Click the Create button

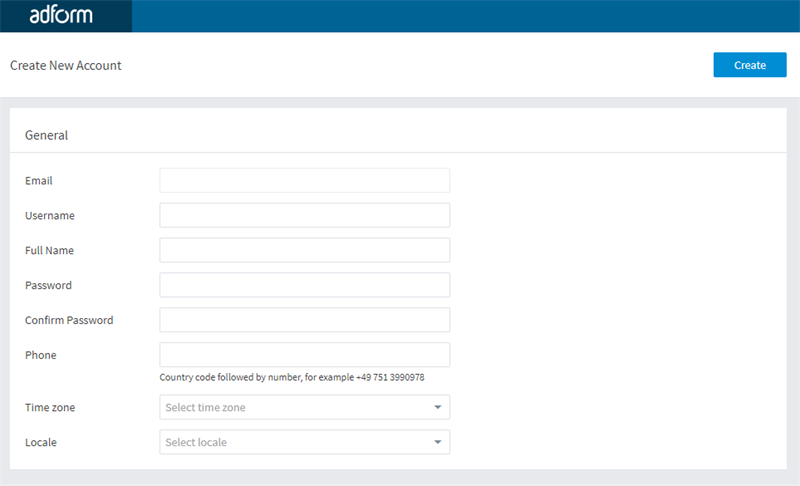point(749,65)
